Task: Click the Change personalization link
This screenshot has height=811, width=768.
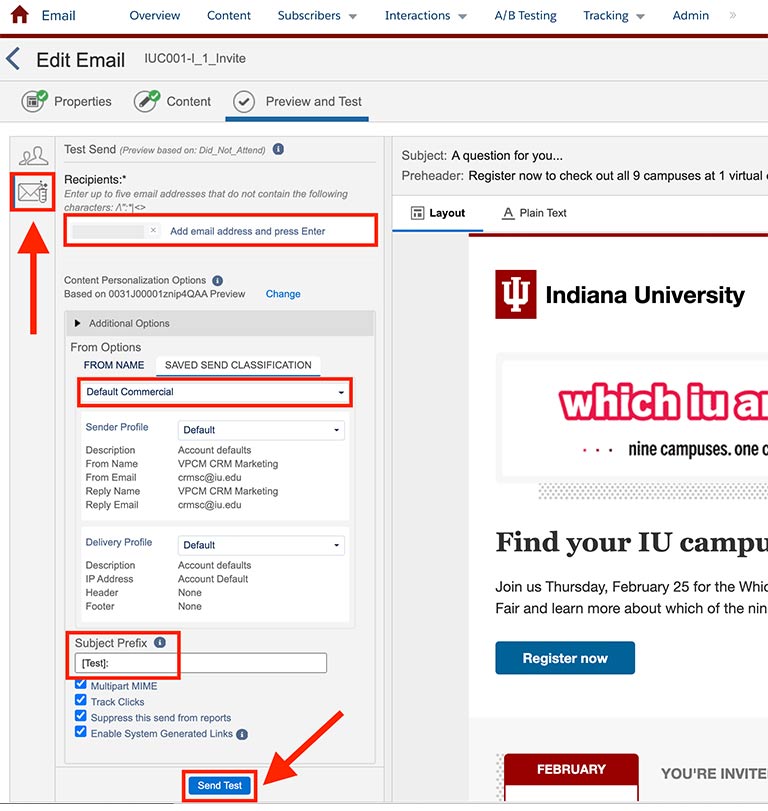Action: [x=283, y=294]
